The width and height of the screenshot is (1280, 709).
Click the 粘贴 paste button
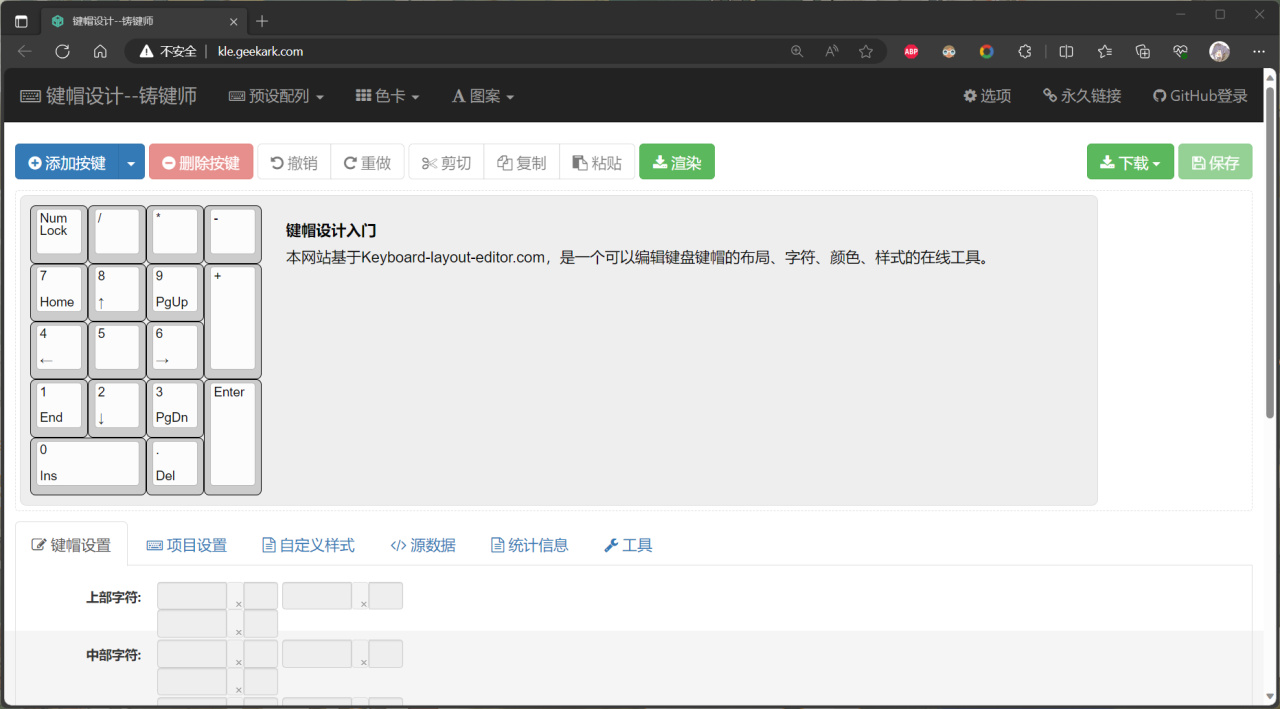597,162
